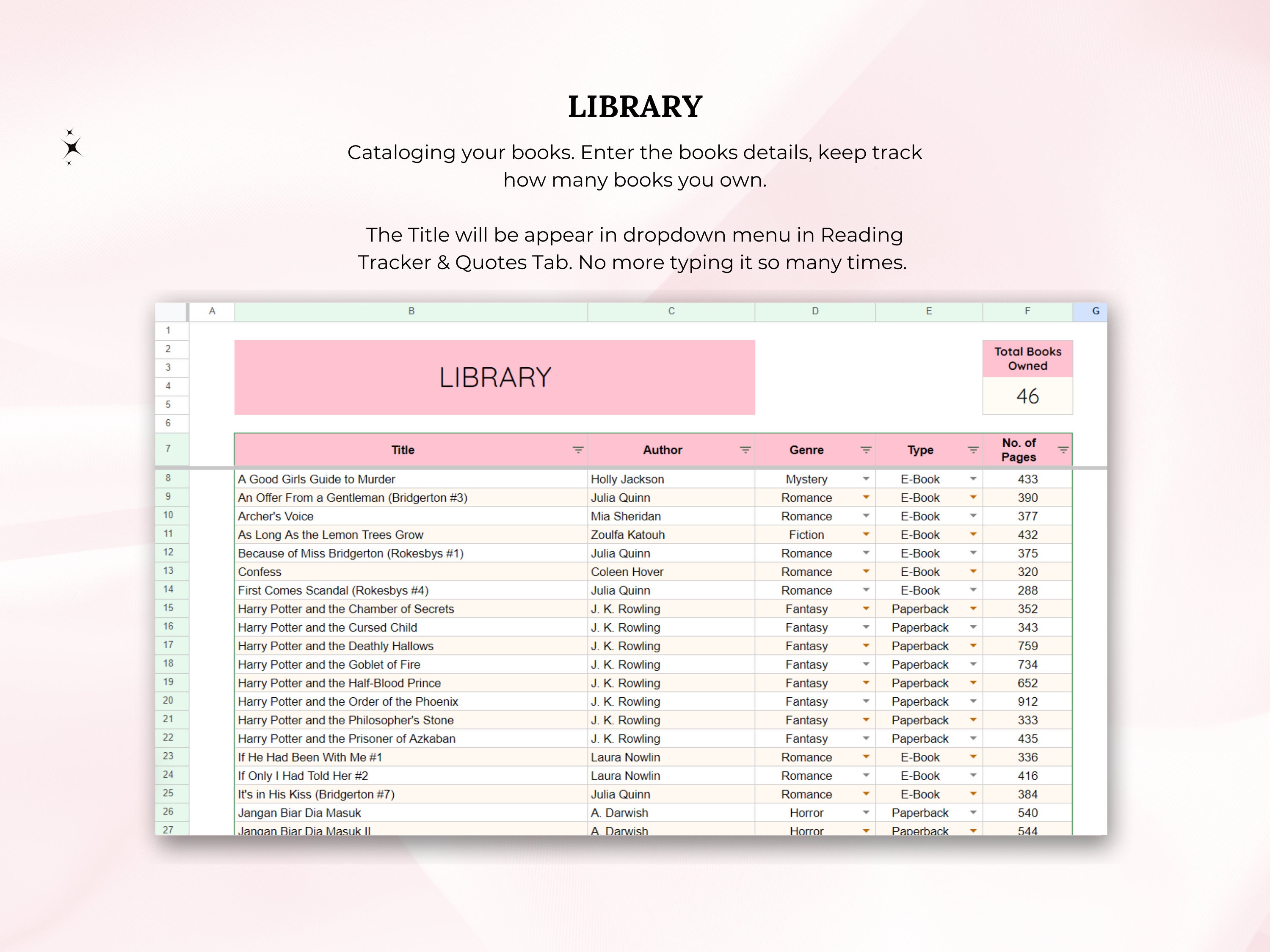Screen dimensions: 1270x952
Task: Select the Archer's Voice title cell
Action: (x=411, y=516)
